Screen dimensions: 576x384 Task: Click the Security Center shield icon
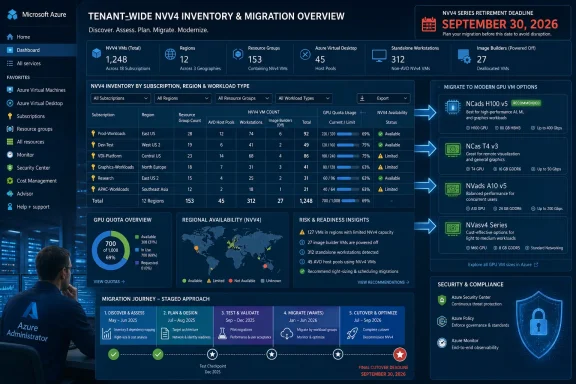(x=10, y=168)
